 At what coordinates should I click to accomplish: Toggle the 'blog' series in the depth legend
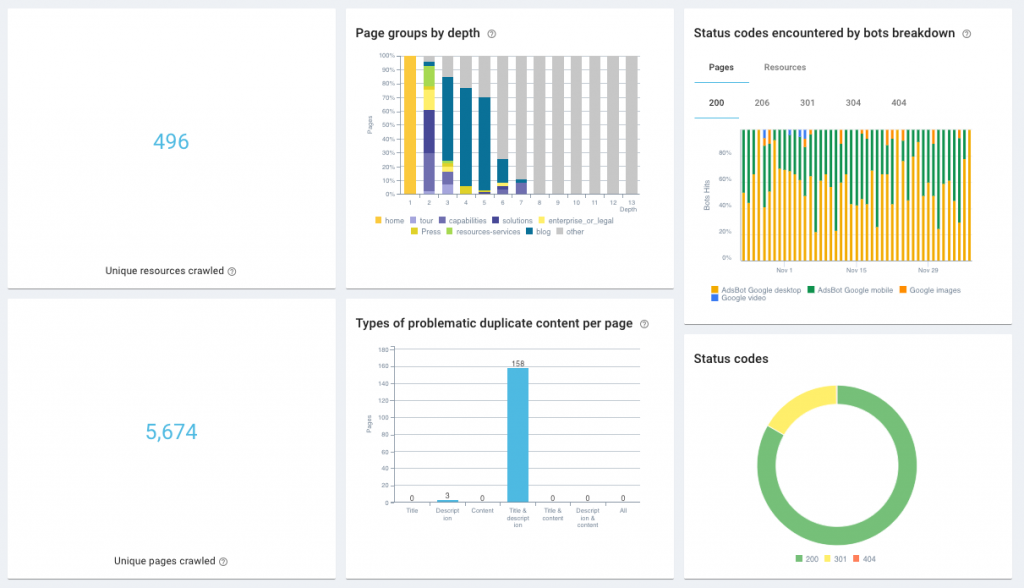(x=541, y=231)
